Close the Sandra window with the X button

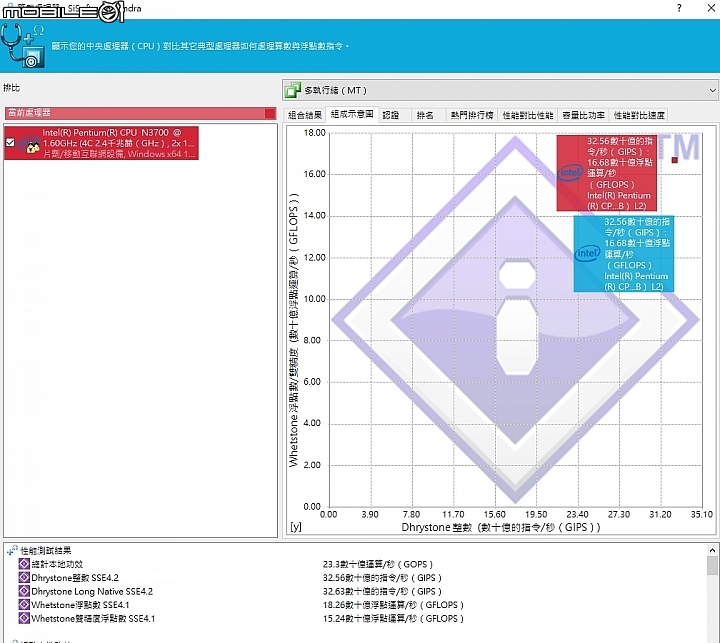tap(711, 8)
